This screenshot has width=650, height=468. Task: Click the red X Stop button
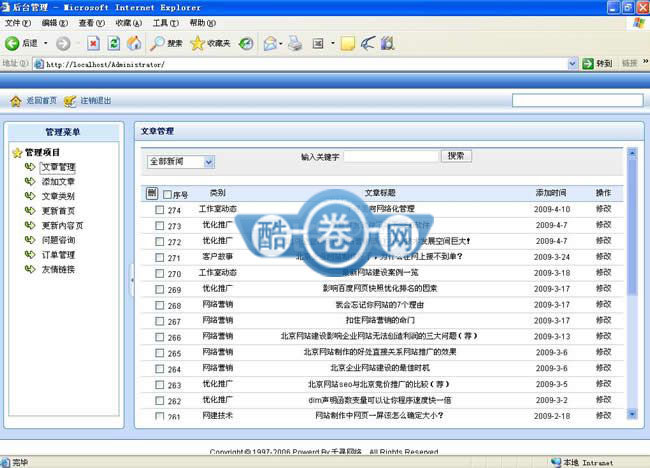93,43
